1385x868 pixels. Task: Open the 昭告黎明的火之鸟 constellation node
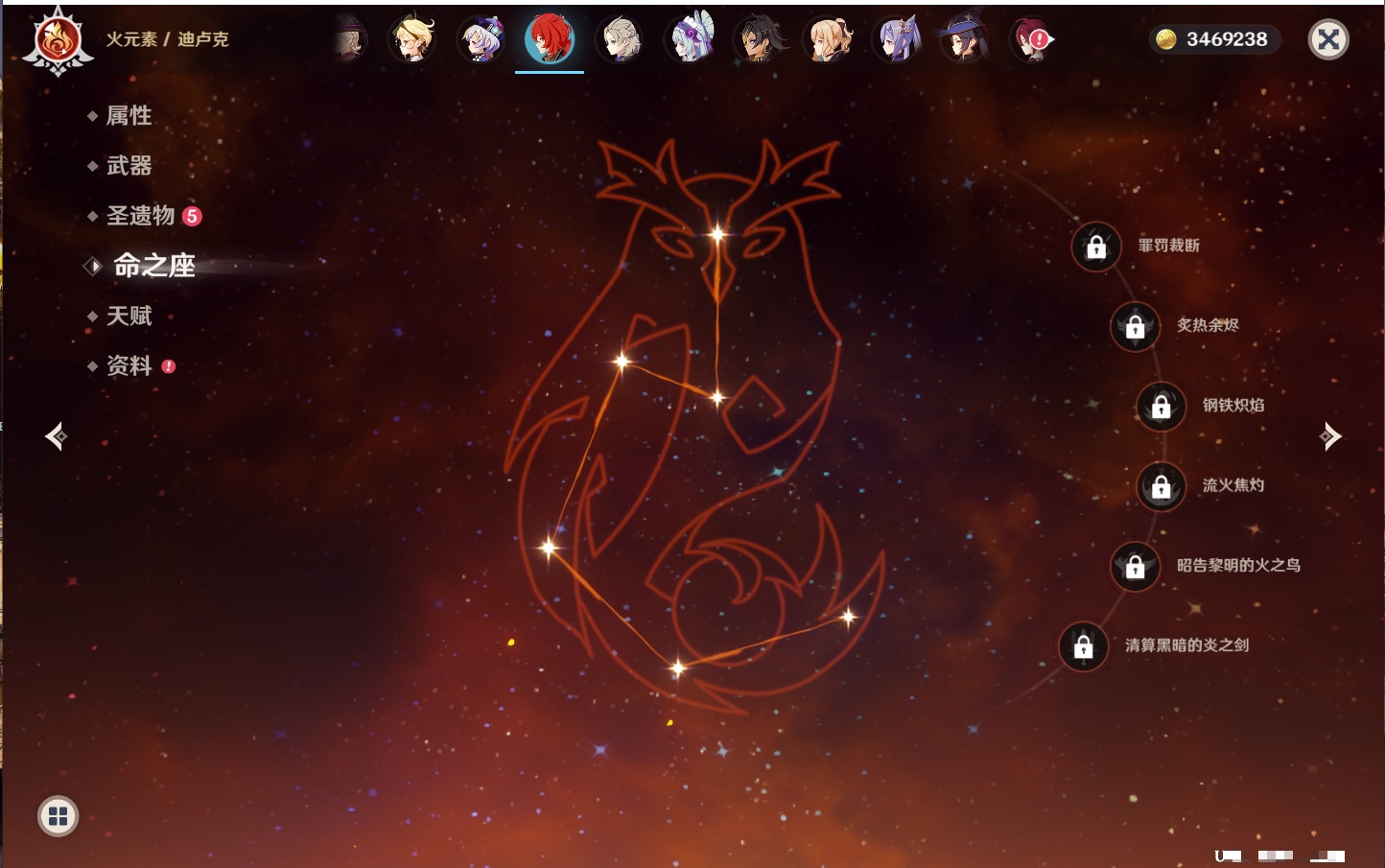[x=1135, y=567]
